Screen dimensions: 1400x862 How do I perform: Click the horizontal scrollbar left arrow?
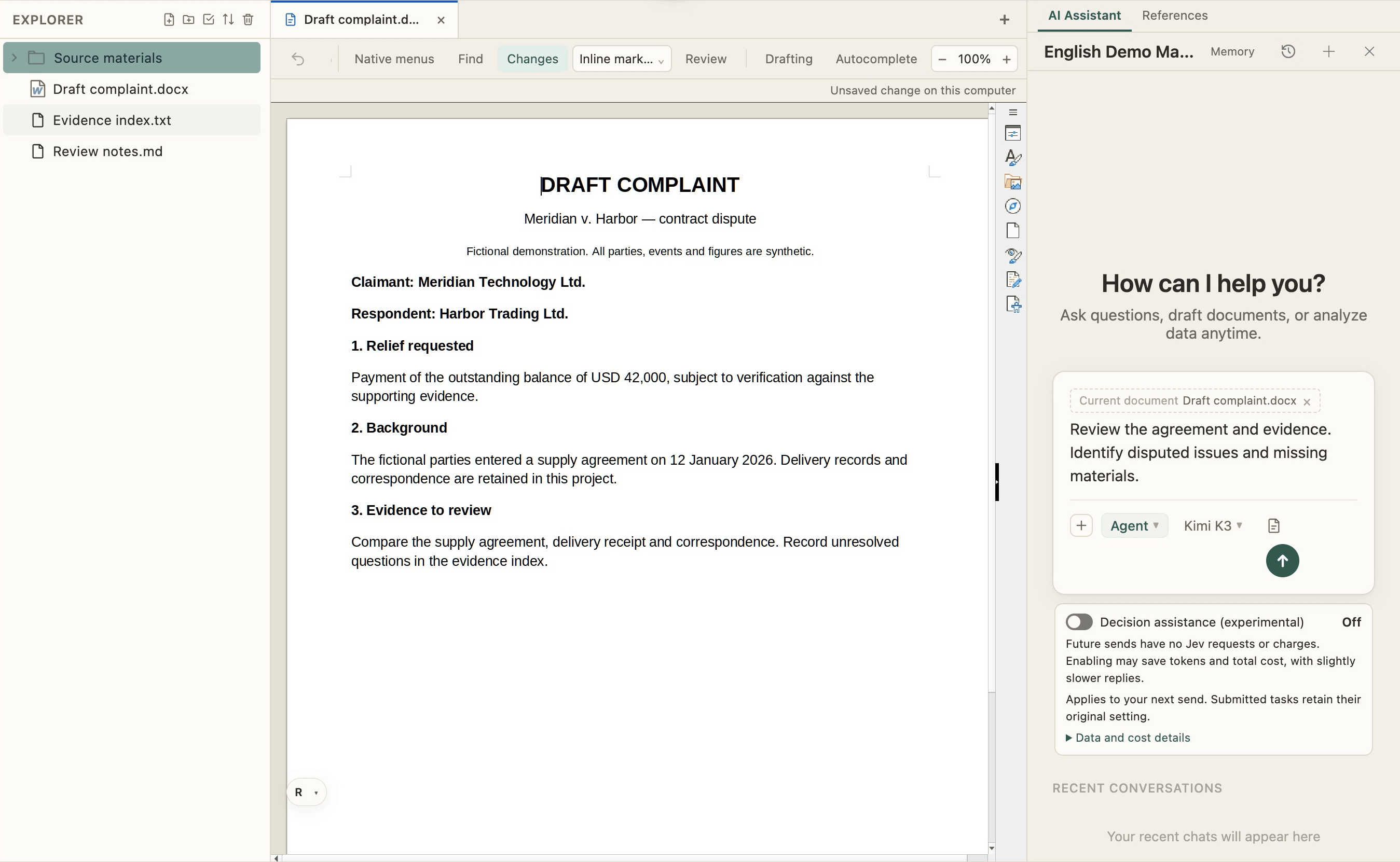point(277,858)
